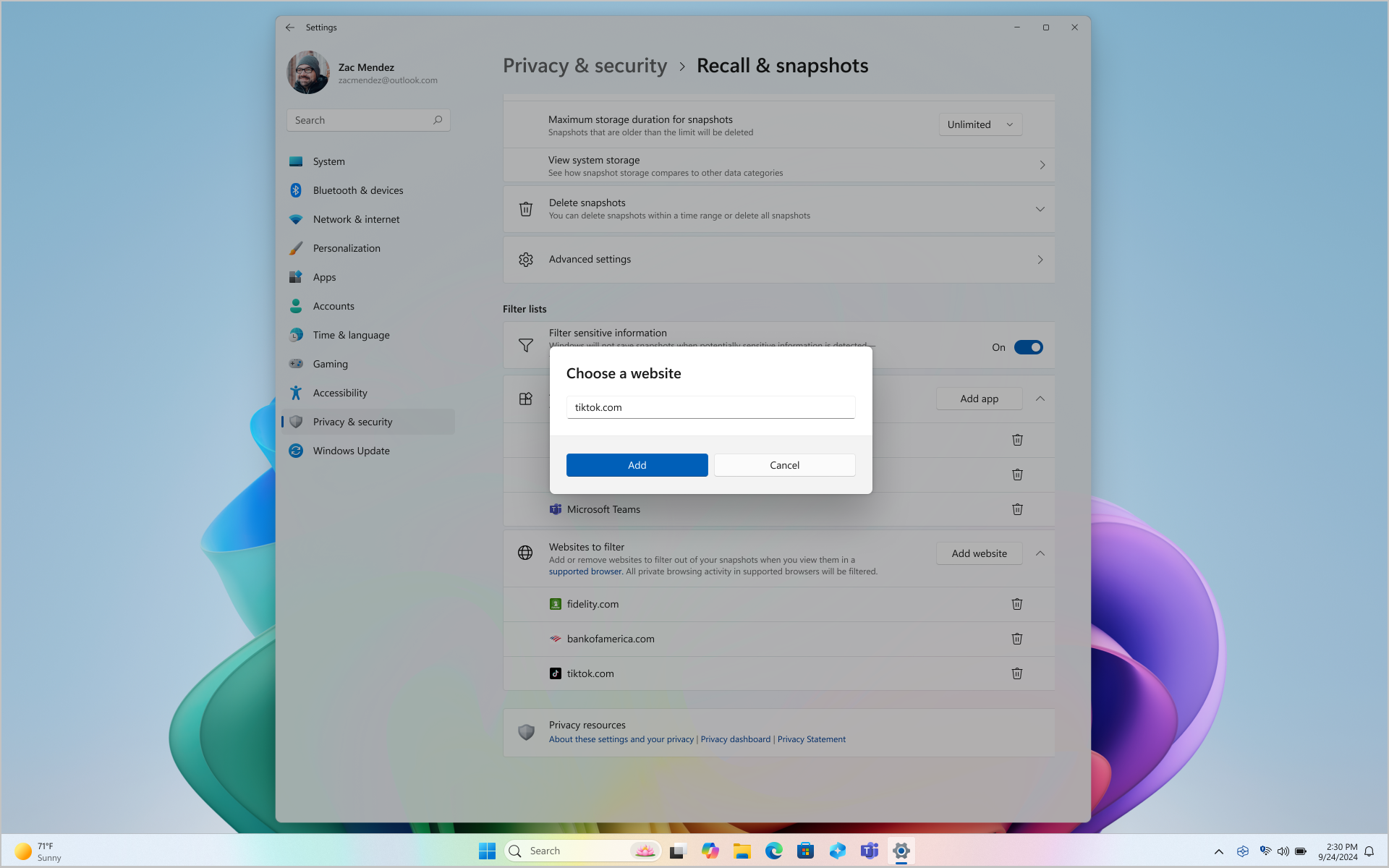Click tiktok.com website input field
This screenshot has width=1389, height=868.
click(x=711, y=407)
